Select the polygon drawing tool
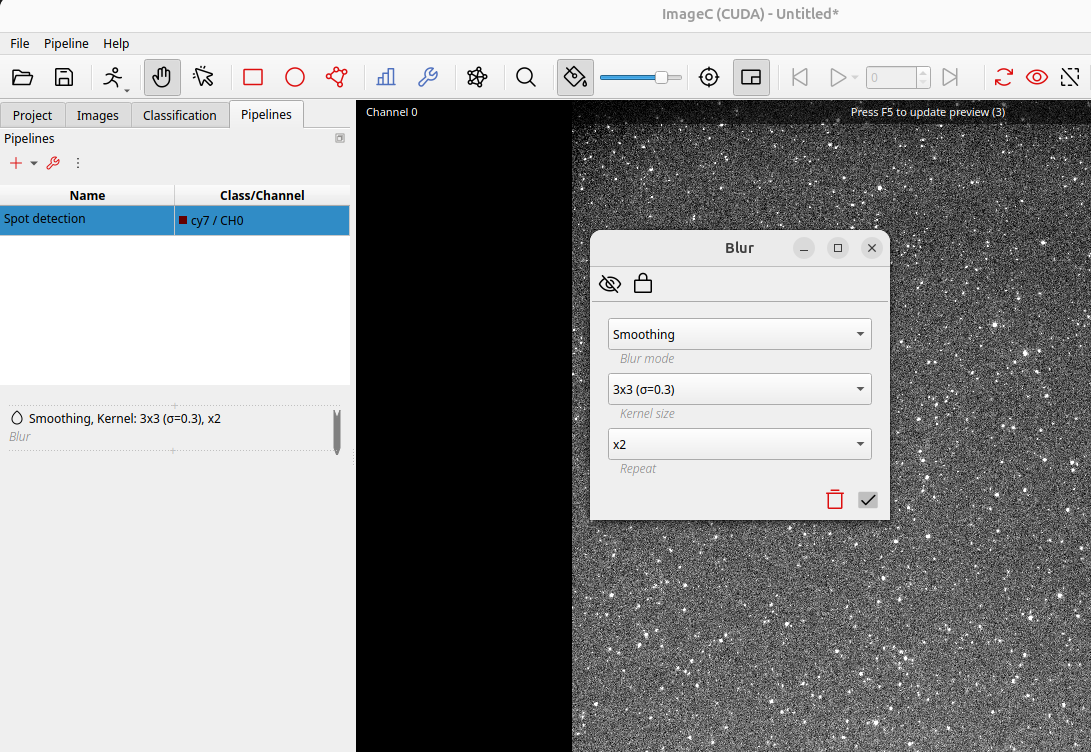 pyautogui.click(x=336, y=77)
